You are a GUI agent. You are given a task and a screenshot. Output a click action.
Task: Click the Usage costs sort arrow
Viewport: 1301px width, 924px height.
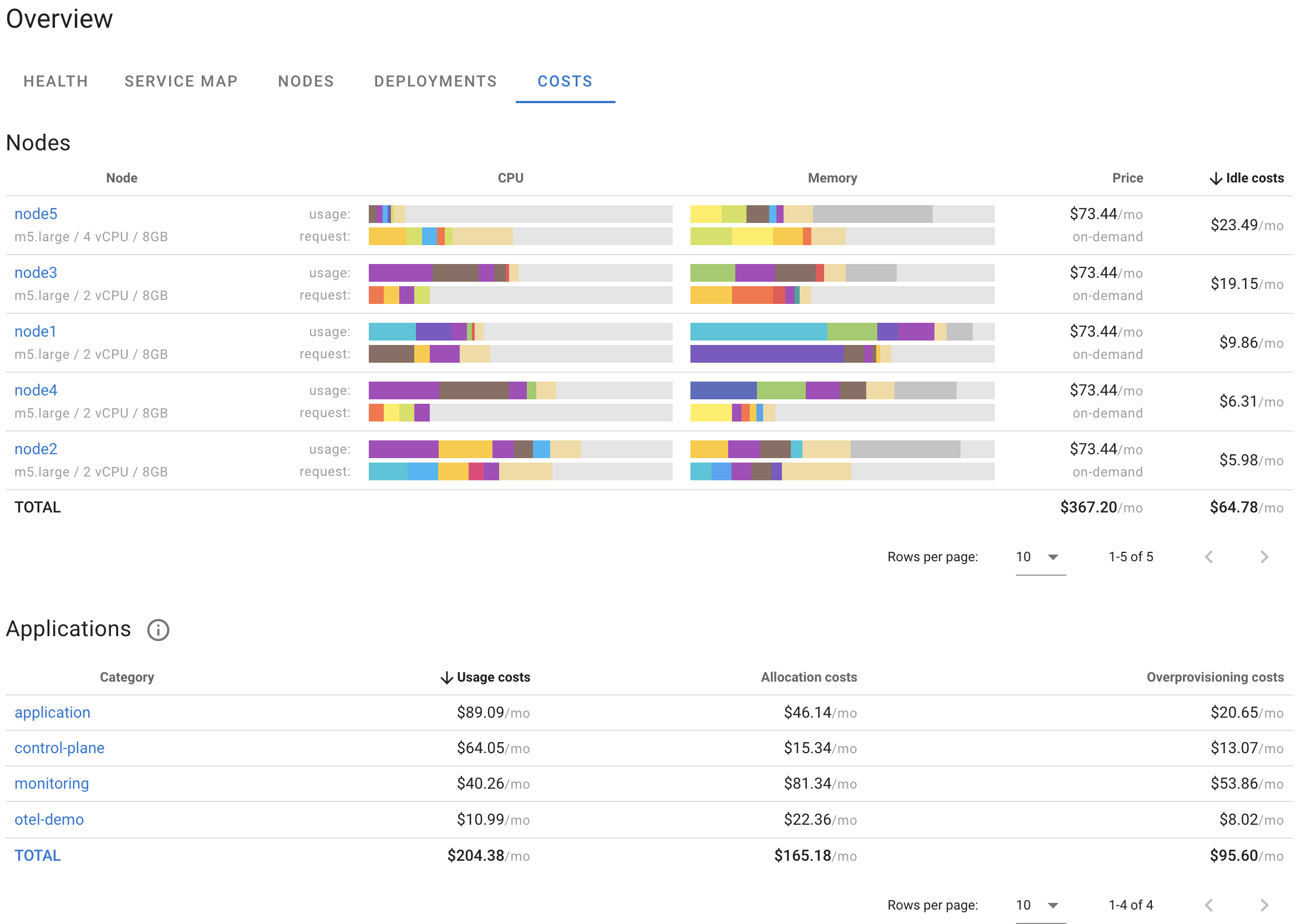(x=447, y=678)
